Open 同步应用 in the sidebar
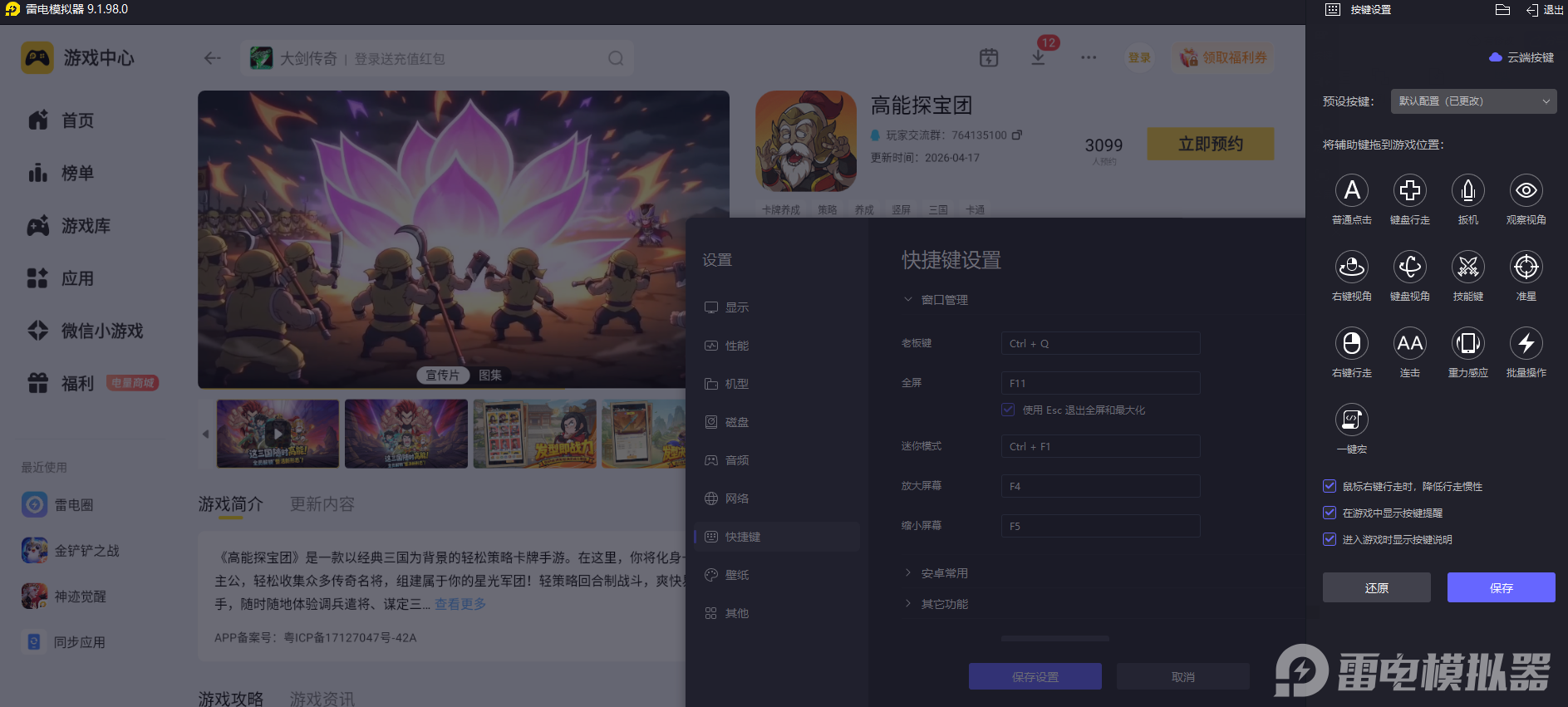The image size is (1568, 707). coord(64,641)
